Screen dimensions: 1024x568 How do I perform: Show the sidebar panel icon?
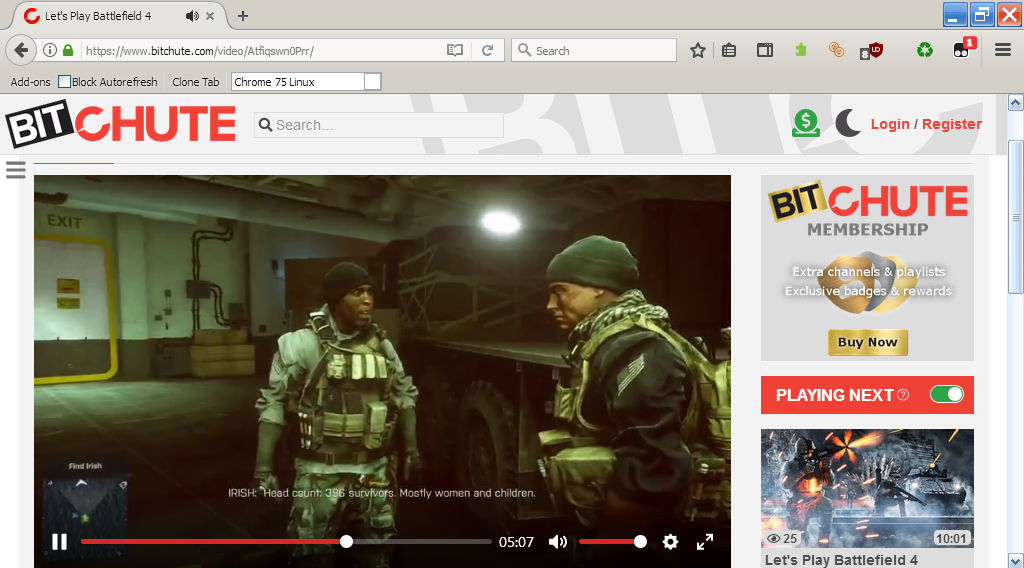pos(765,50)
